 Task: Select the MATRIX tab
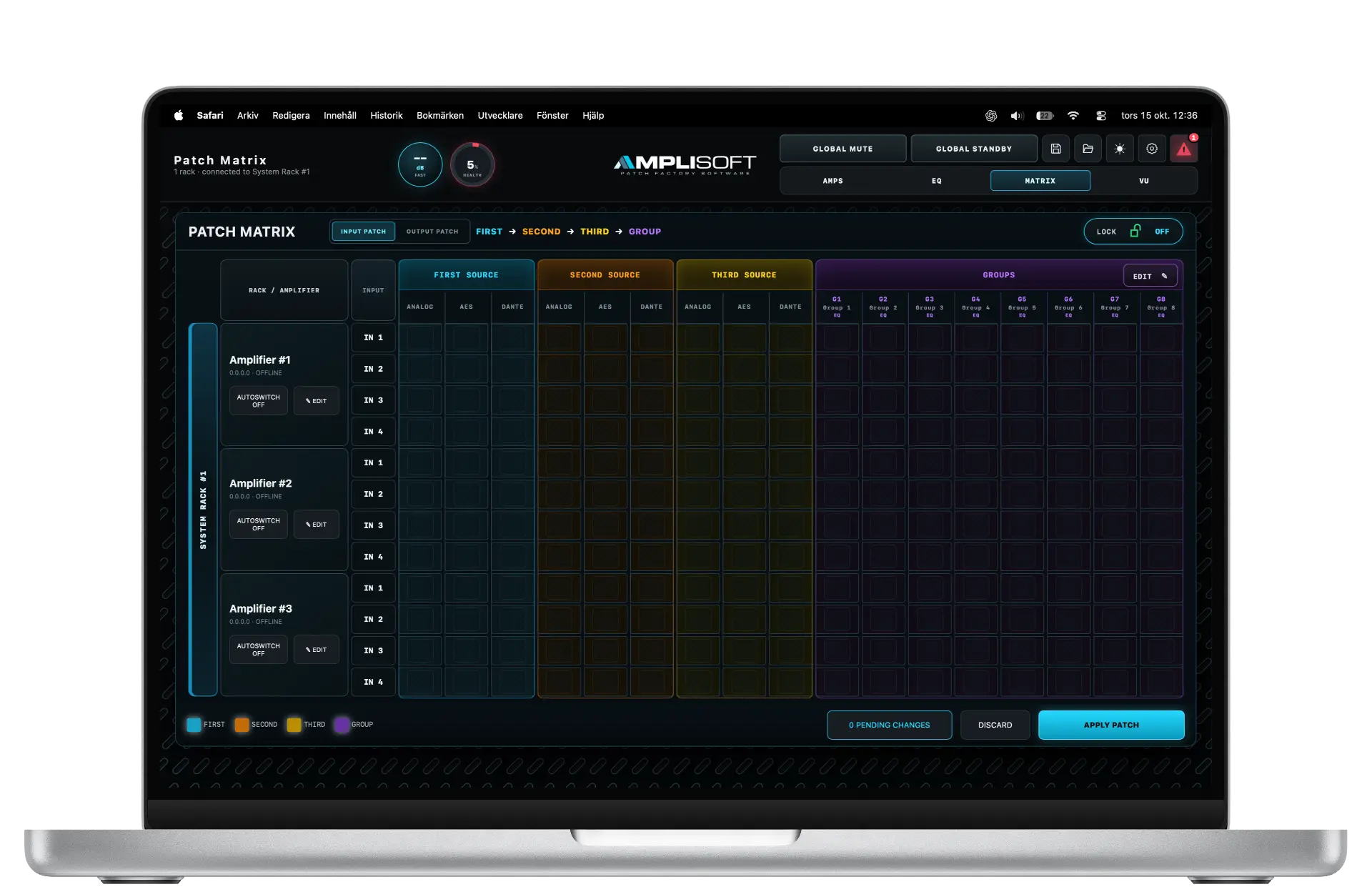[x=1040, y=181]
